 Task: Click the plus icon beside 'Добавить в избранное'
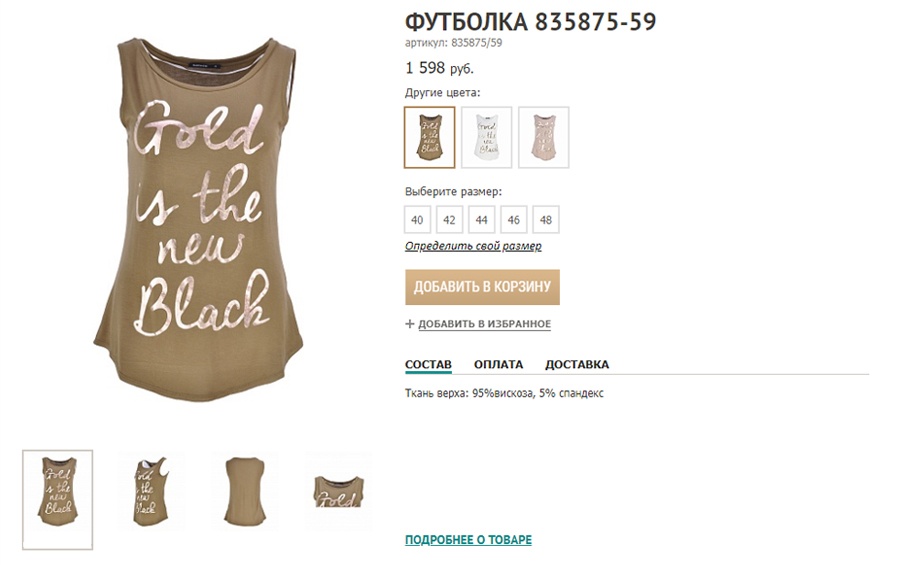[x=409, y=324]
